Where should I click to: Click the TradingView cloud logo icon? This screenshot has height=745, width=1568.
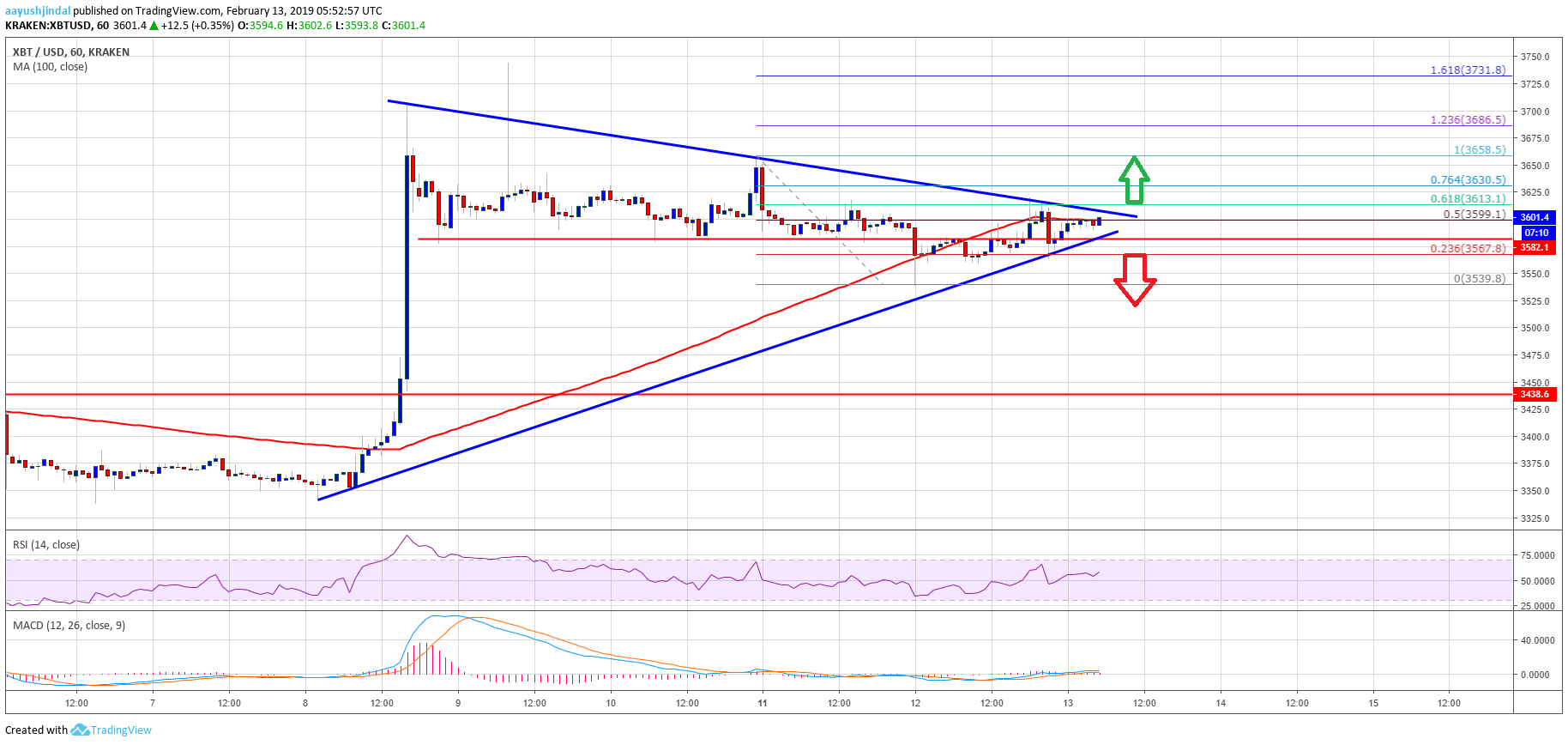pyautogui.click(x=80, y=730)
